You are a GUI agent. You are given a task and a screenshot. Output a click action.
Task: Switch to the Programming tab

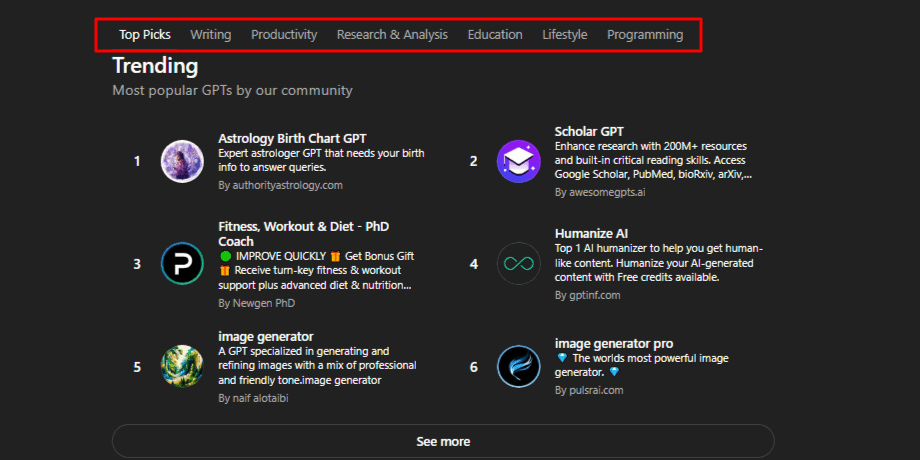[x=645, y=34]
